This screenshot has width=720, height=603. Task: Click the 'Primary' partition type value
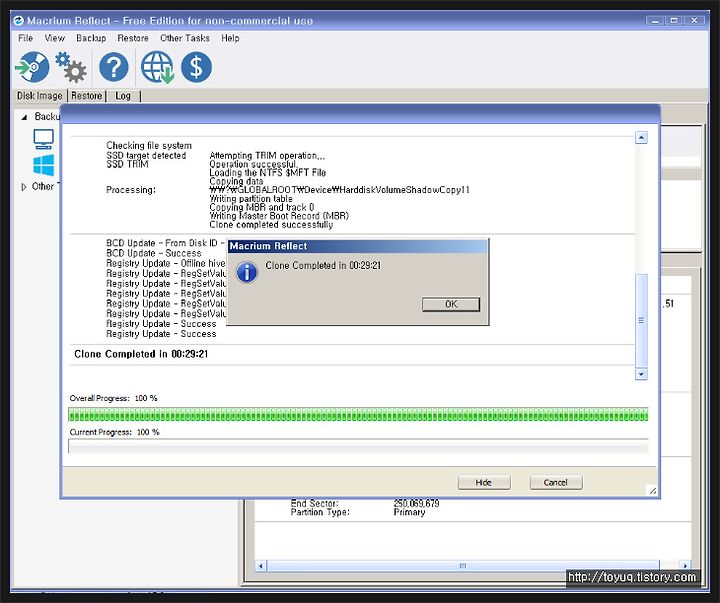[x=409, y=512]
